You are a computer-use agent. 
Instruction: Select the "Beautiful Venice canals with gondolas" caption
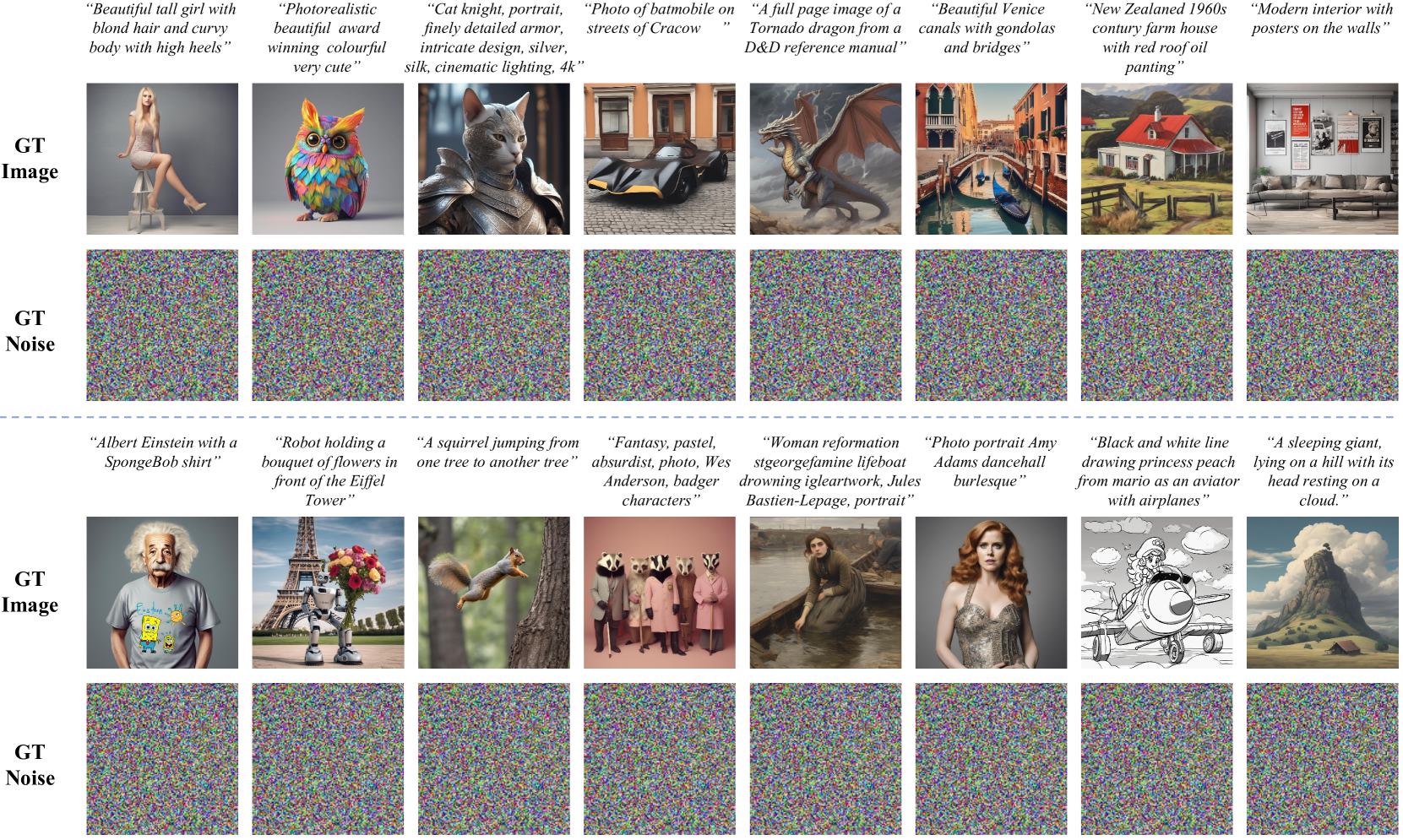click(x=987, y=28)
